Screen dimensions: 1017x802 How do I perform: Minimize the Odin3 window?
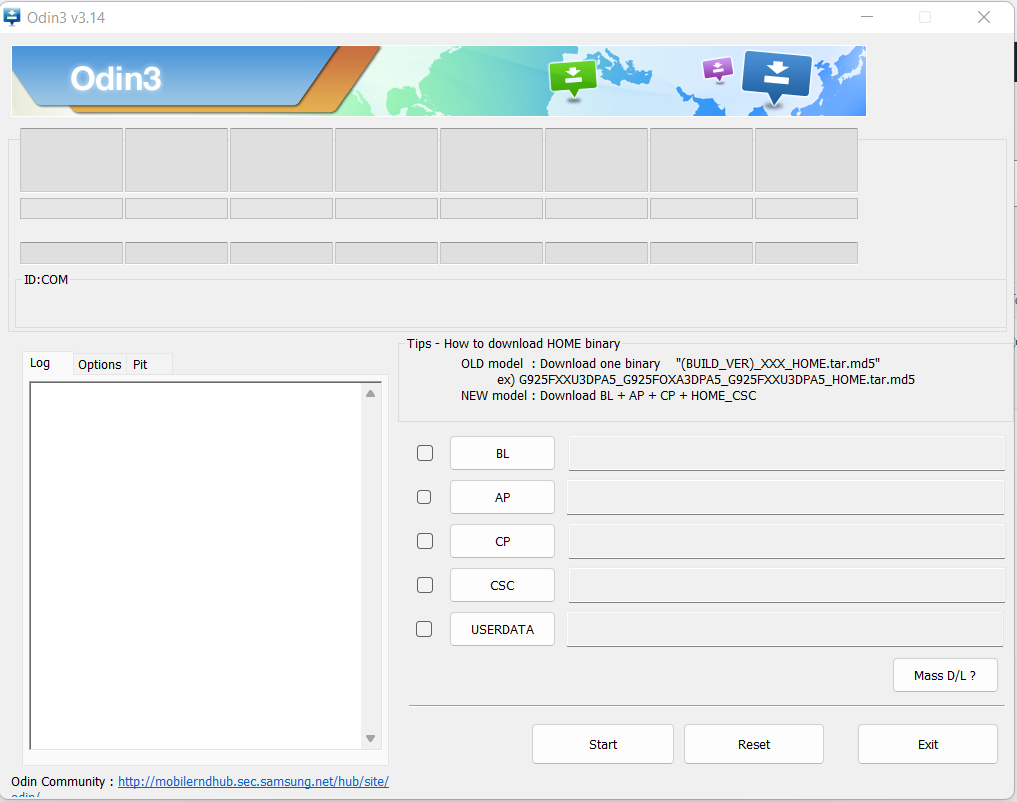click(867, 17)
